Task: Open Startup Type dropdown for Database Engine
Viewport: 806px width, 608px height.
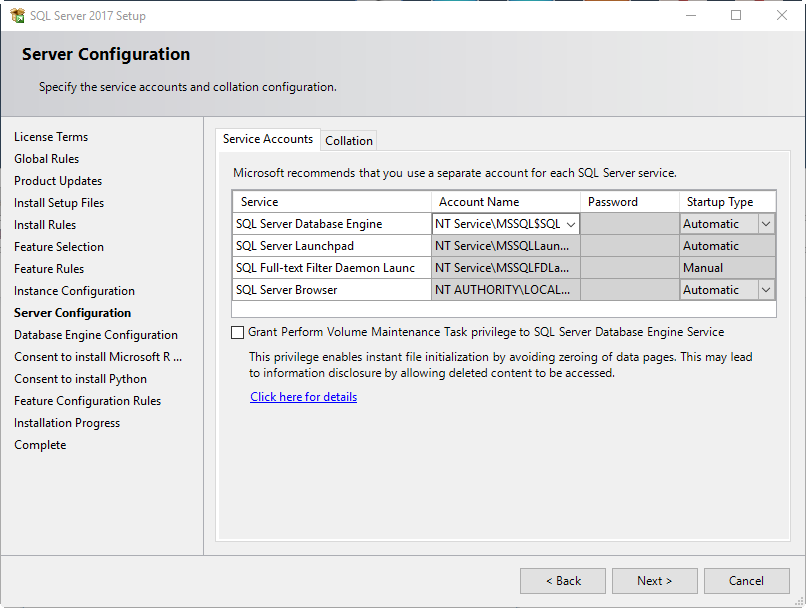Action: point(765,224)
